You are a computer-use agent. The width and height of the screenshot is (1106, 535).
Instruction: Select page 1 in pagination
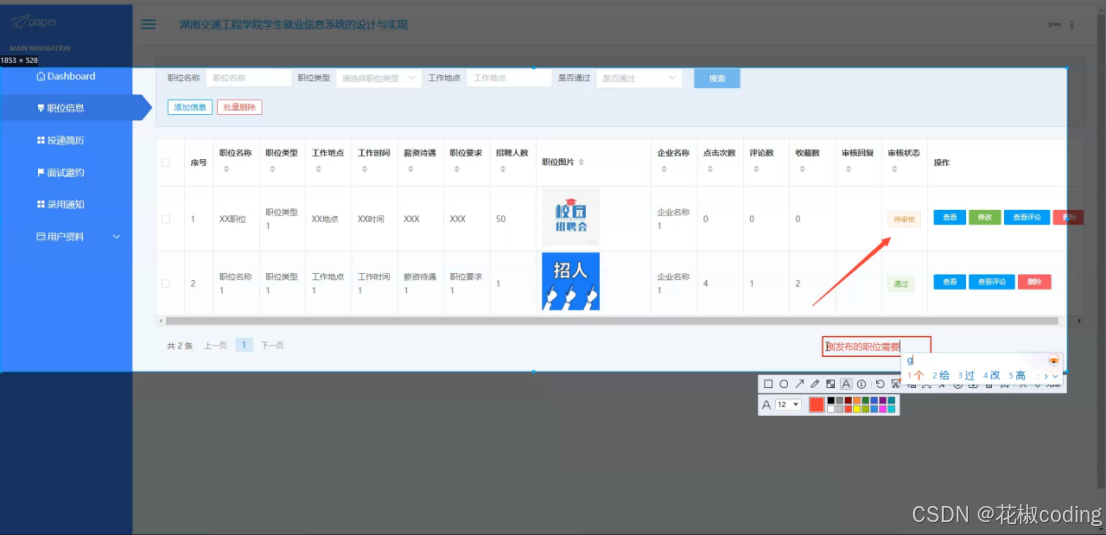pos(244,345)
